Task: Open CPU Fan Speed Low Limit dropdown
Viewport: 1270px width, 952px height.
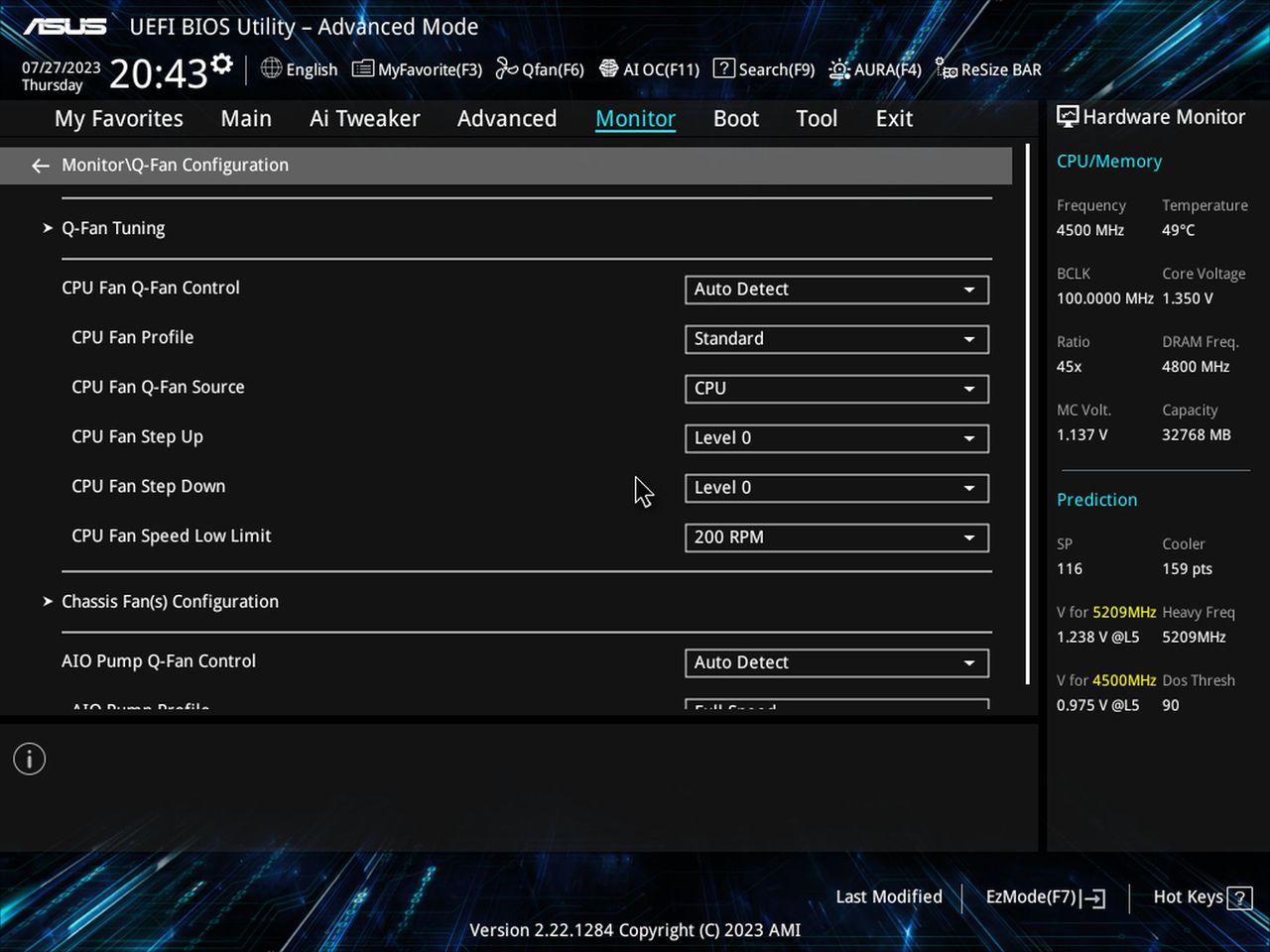Action: [836, 537]
